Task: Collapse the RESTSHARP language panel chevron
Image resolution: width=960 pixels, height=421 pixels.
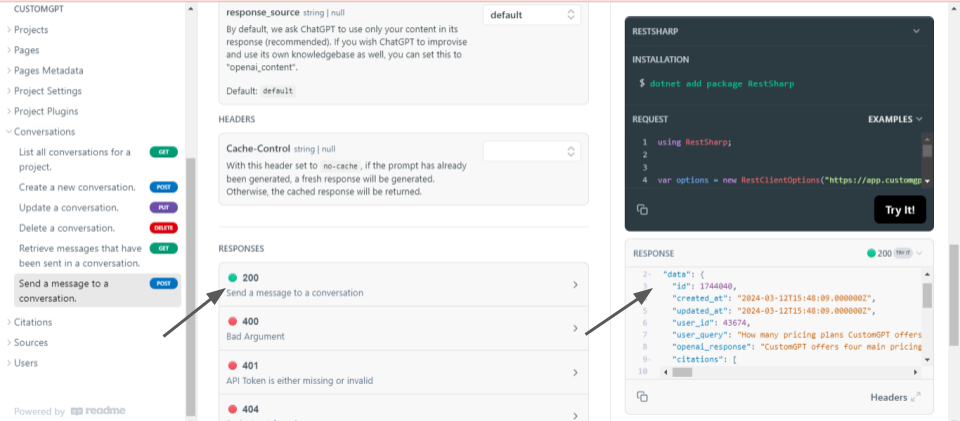Action: tap(916, 31)
